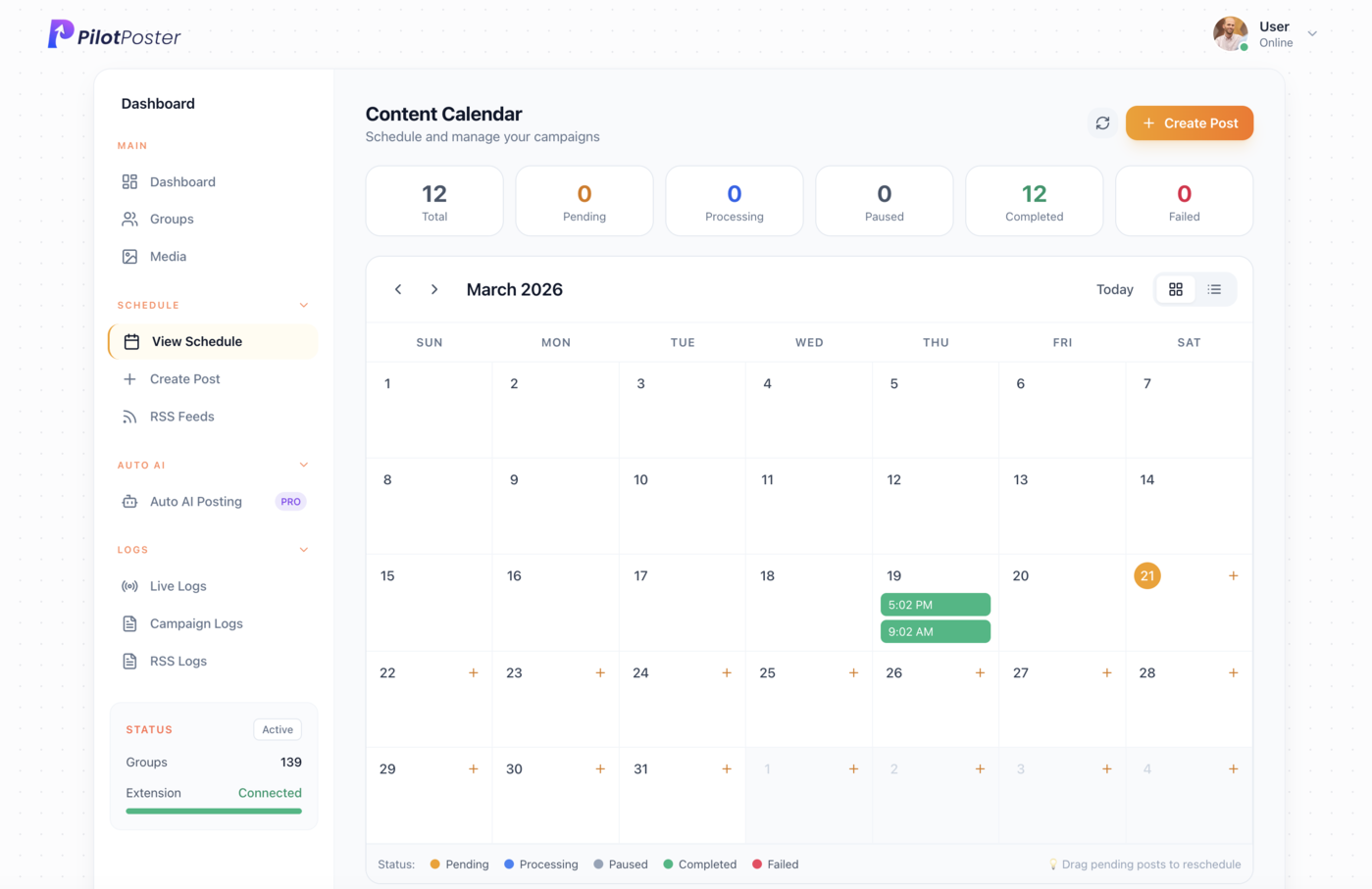Screen dimensions: 1372x889
Task: Click the orange Create Post button
Action: [x=1189, y=123]
